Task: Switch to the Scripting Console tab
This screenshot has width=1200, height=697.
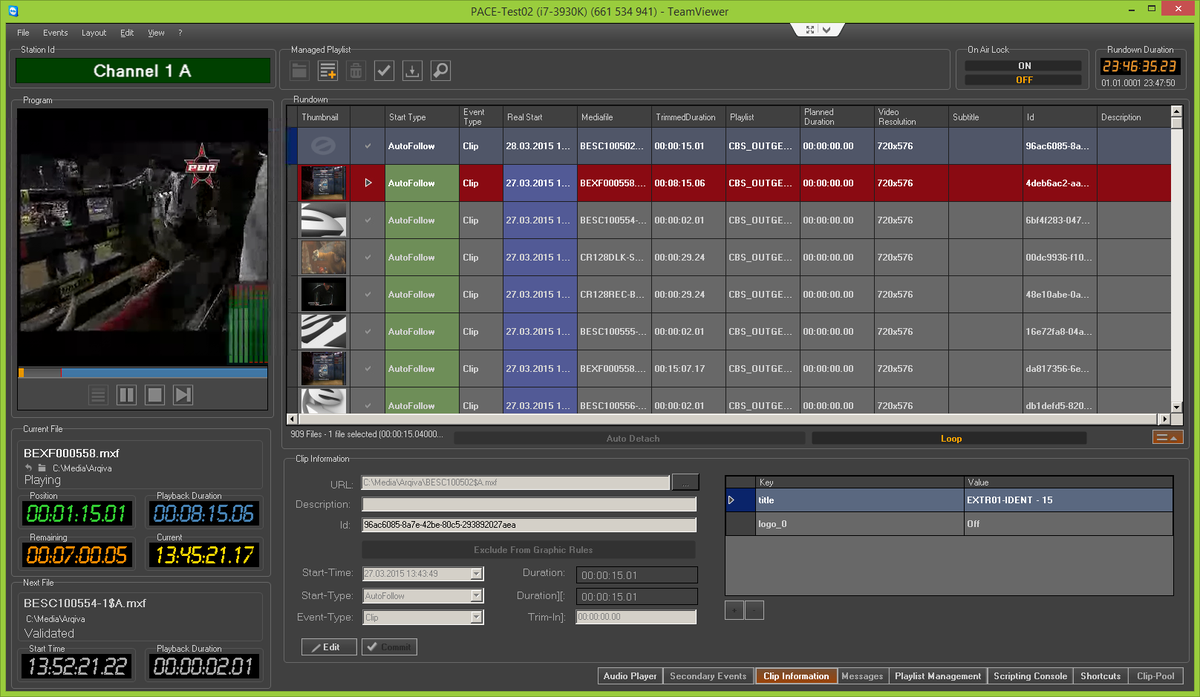Action: 1031,676
